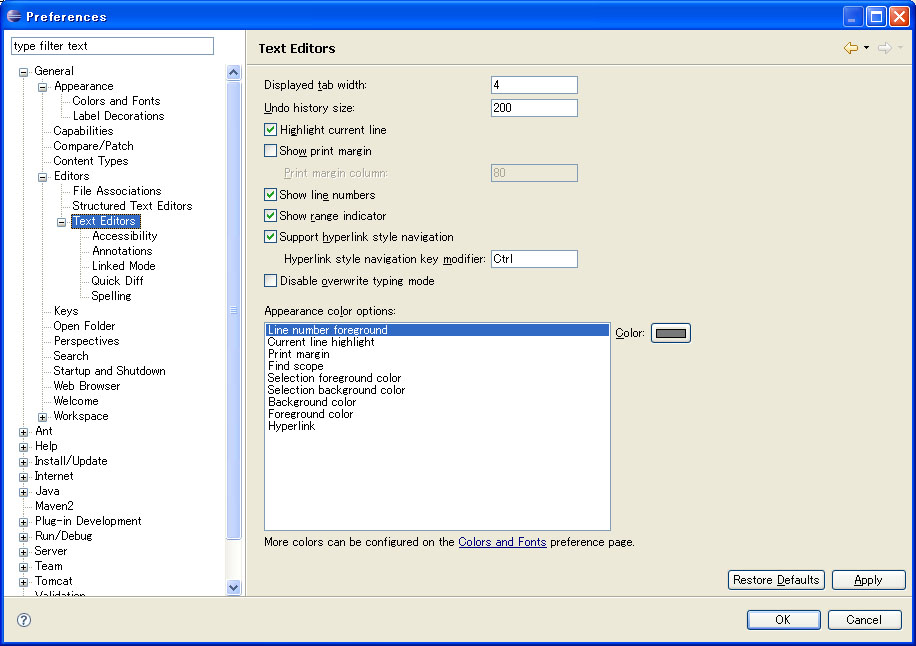Expand the Java preferences node

pos(24,491)
